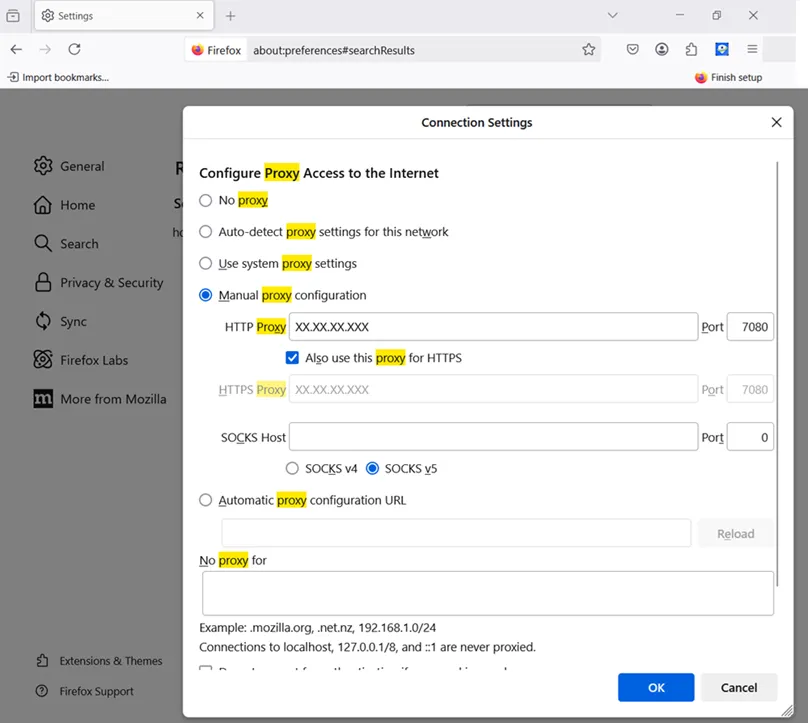Click the forward navigation arrow
This screenshot has height=723, width=808.
(45, 49)
